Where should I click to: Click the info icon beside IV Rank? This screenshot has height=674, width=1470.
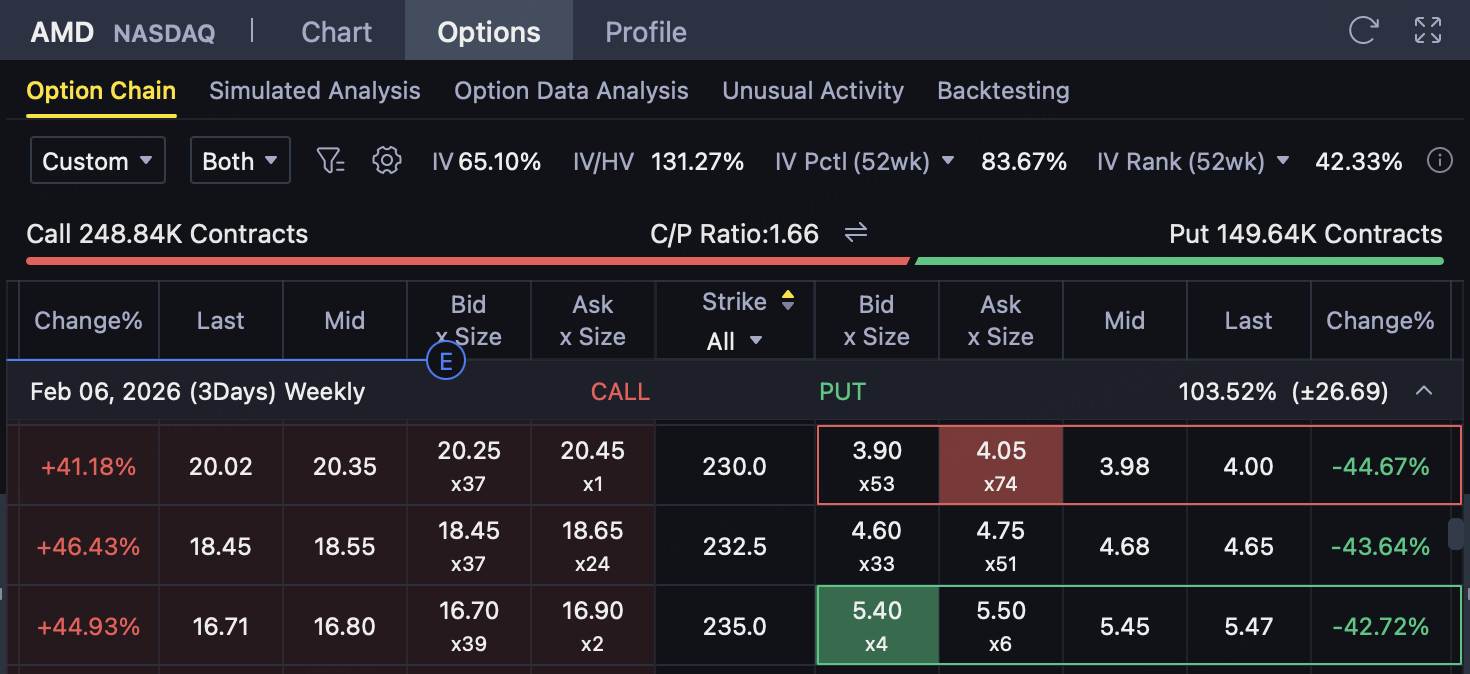point(1439,160)
